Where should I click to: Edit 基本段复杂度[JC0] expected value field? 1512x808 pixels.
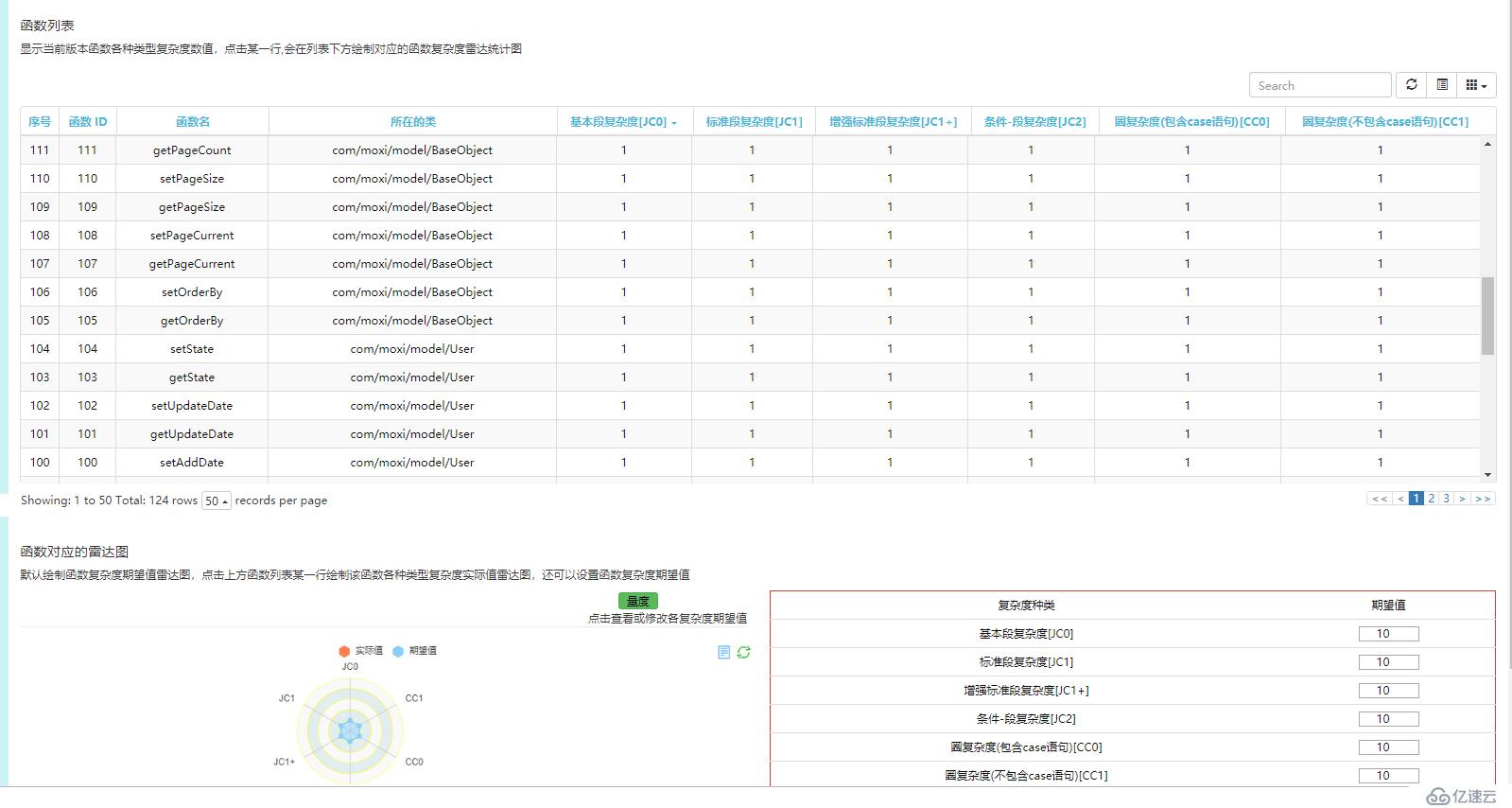[1388, 634]
